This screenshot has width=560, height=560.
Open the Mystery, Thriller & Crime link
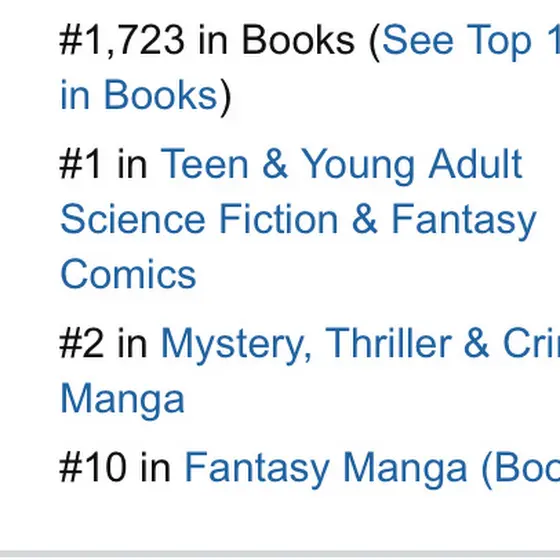point(360,343)
